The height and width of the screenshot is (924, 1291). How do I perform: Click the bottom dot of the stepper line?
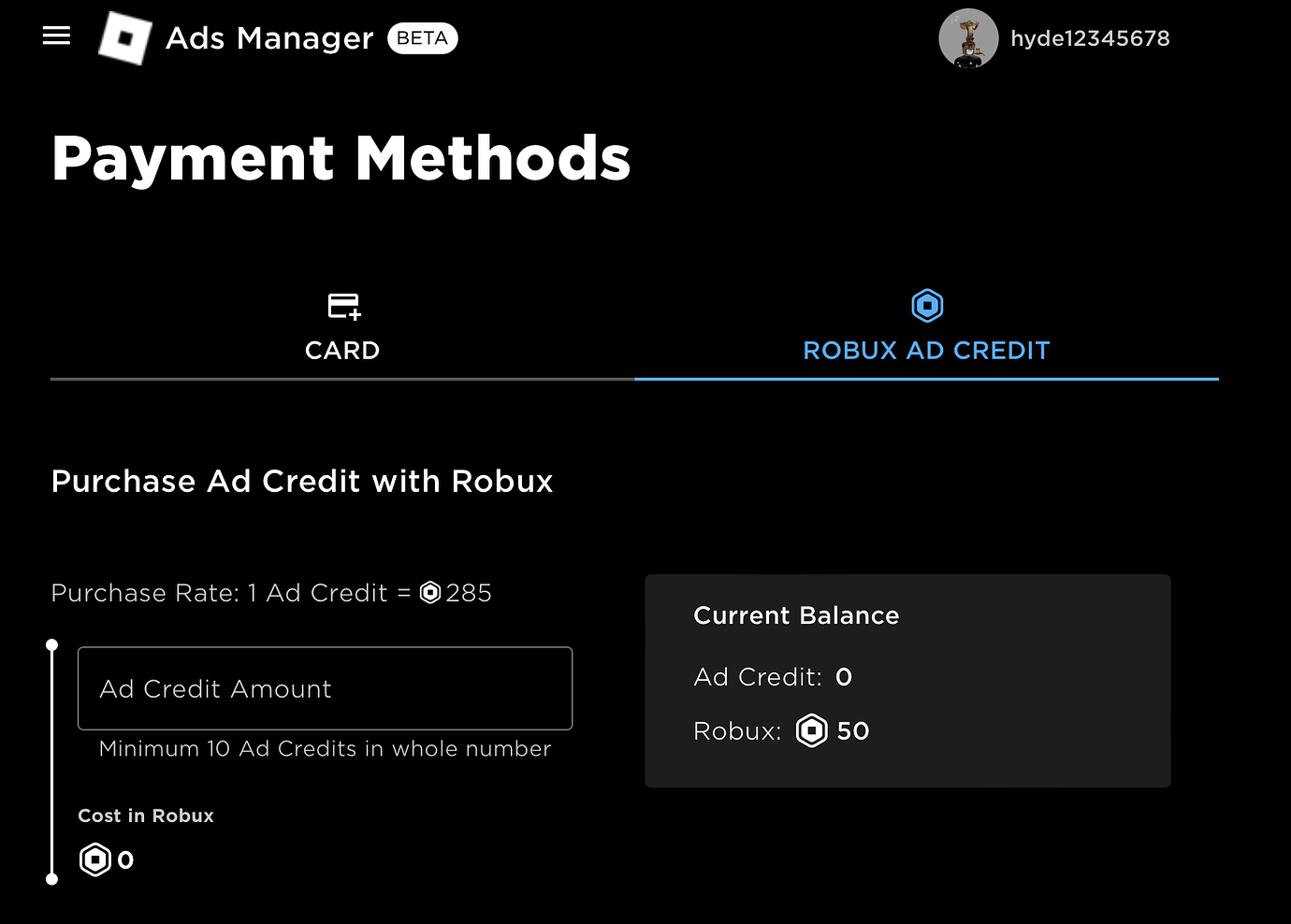click(51, 879)
